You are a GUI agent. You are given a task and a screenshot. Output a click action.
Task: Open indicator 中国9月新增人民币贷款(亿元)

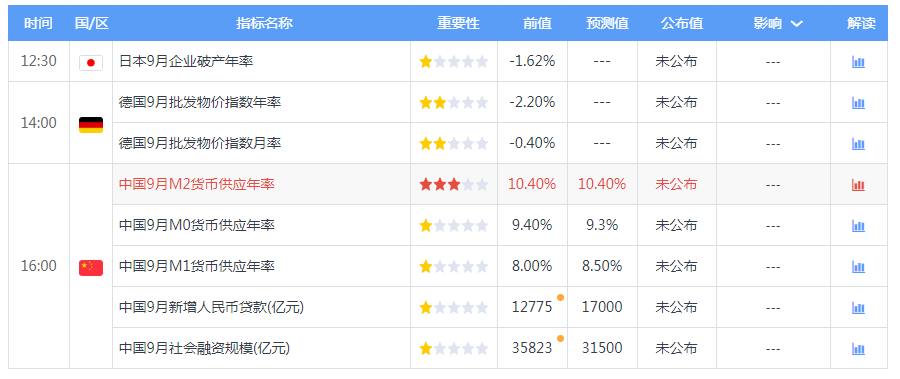tap(211, 307)
